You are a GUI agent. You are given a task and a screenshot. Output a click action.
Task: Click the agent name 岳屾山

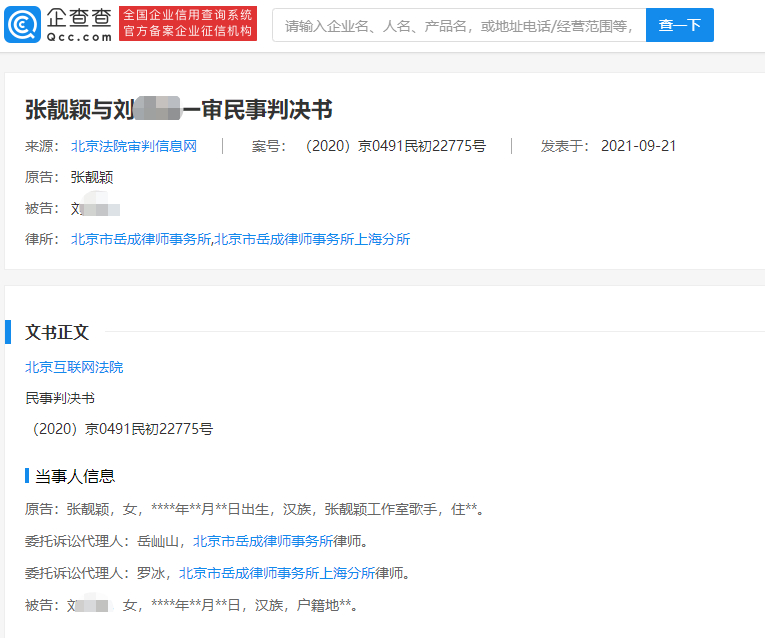click(158, 541)
